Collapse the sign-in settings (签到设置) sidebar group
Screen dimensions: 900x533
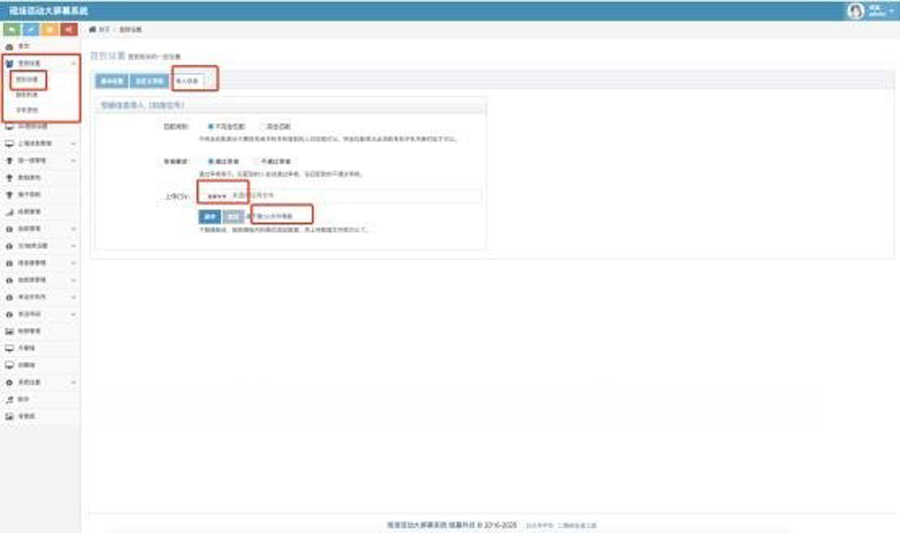tap(73, 62)
